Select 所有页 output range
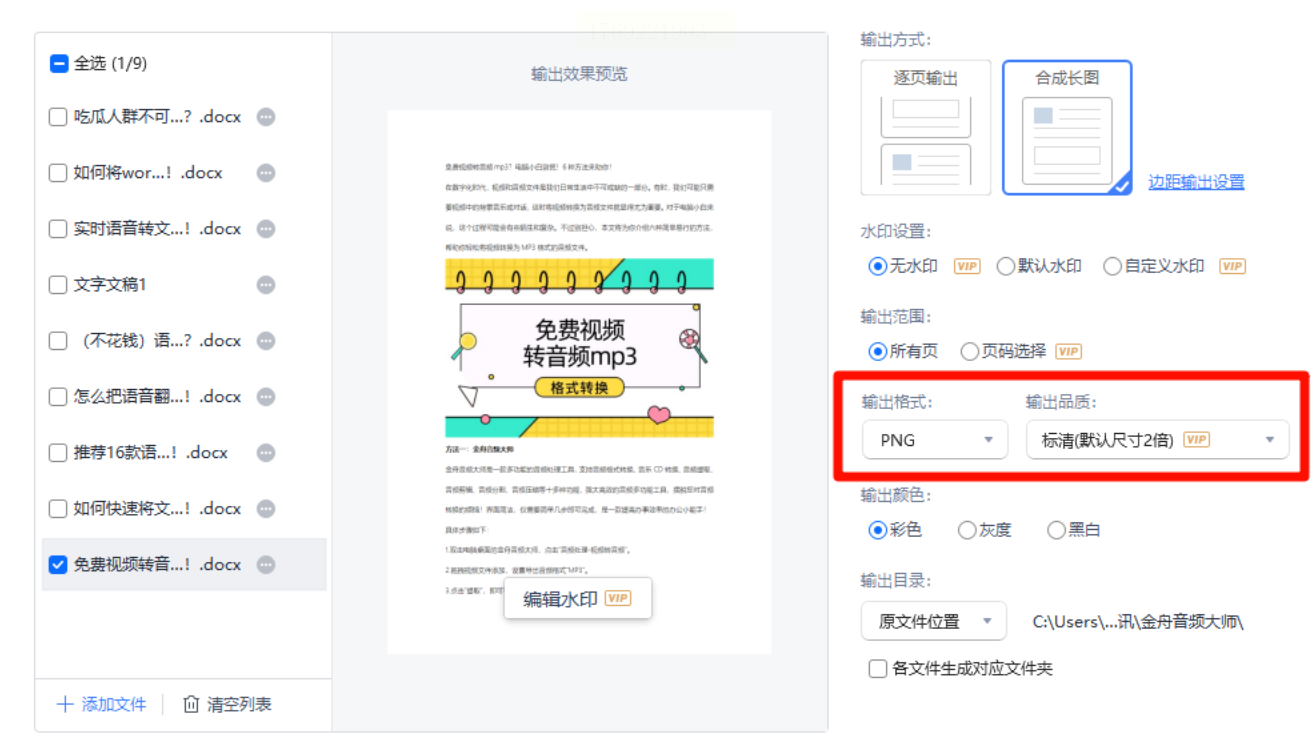 tap(878, 351)
